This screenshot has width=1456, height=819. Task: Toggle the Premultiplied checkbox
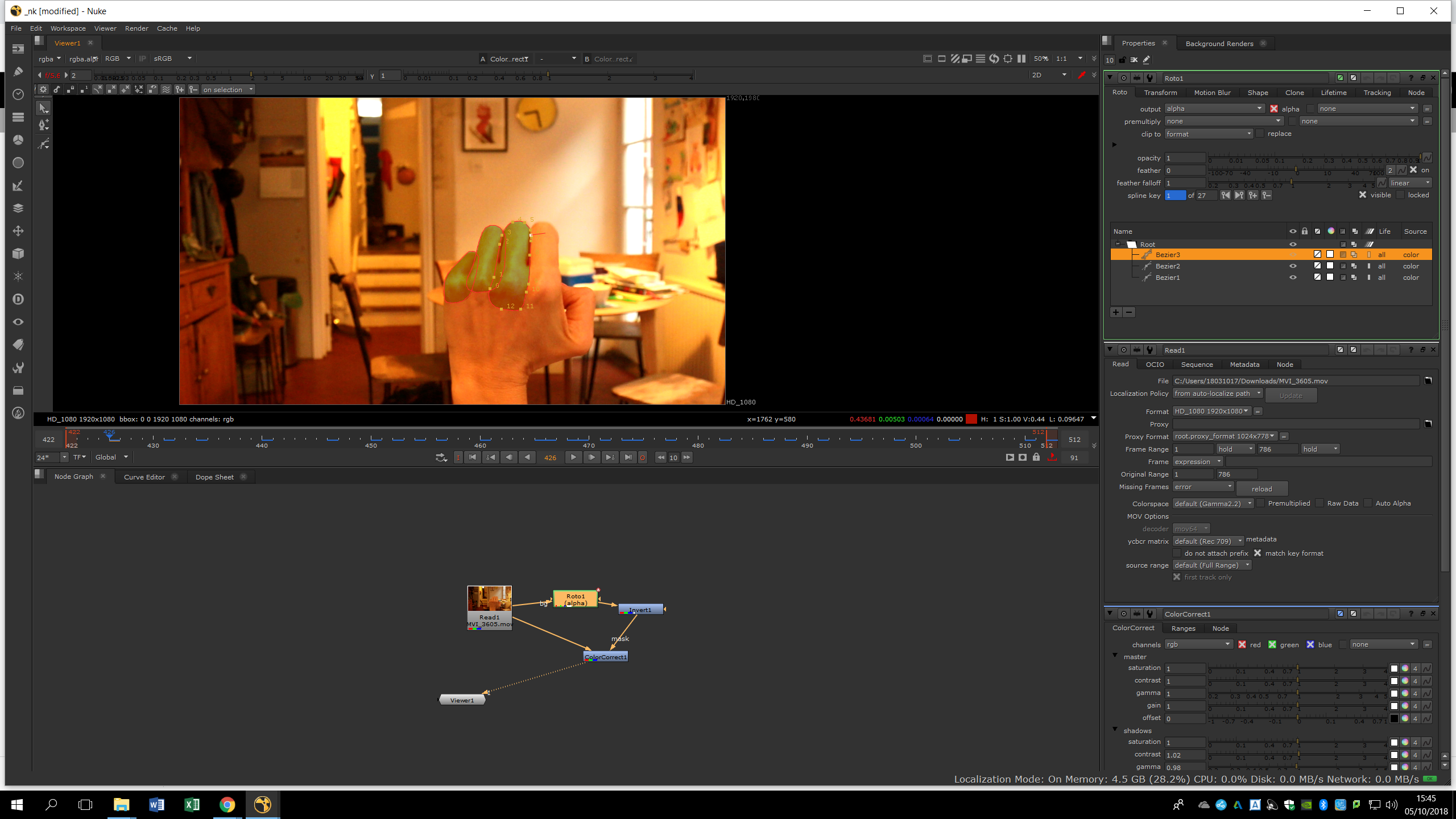1261,503
